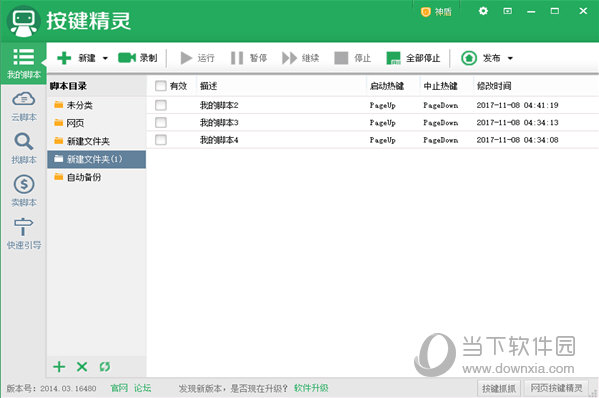Select the 新建文件夹 folder

96,141
